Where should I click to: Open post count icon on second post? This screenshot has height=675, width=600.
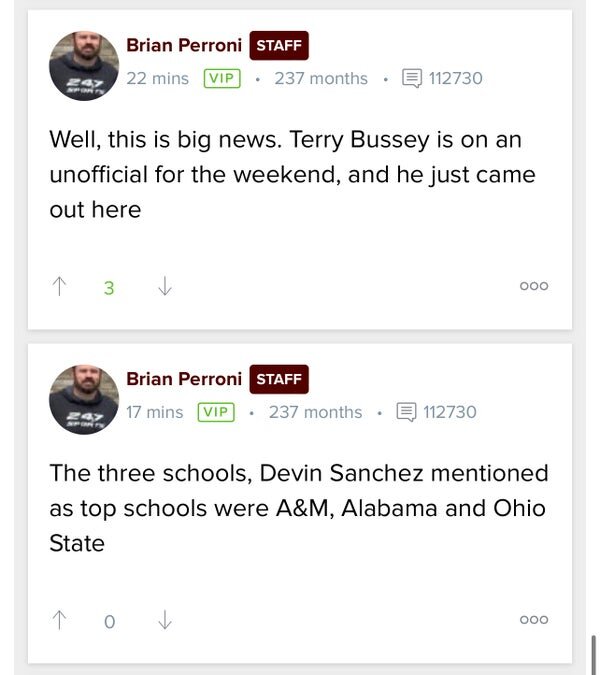click(x=406, y=411)
